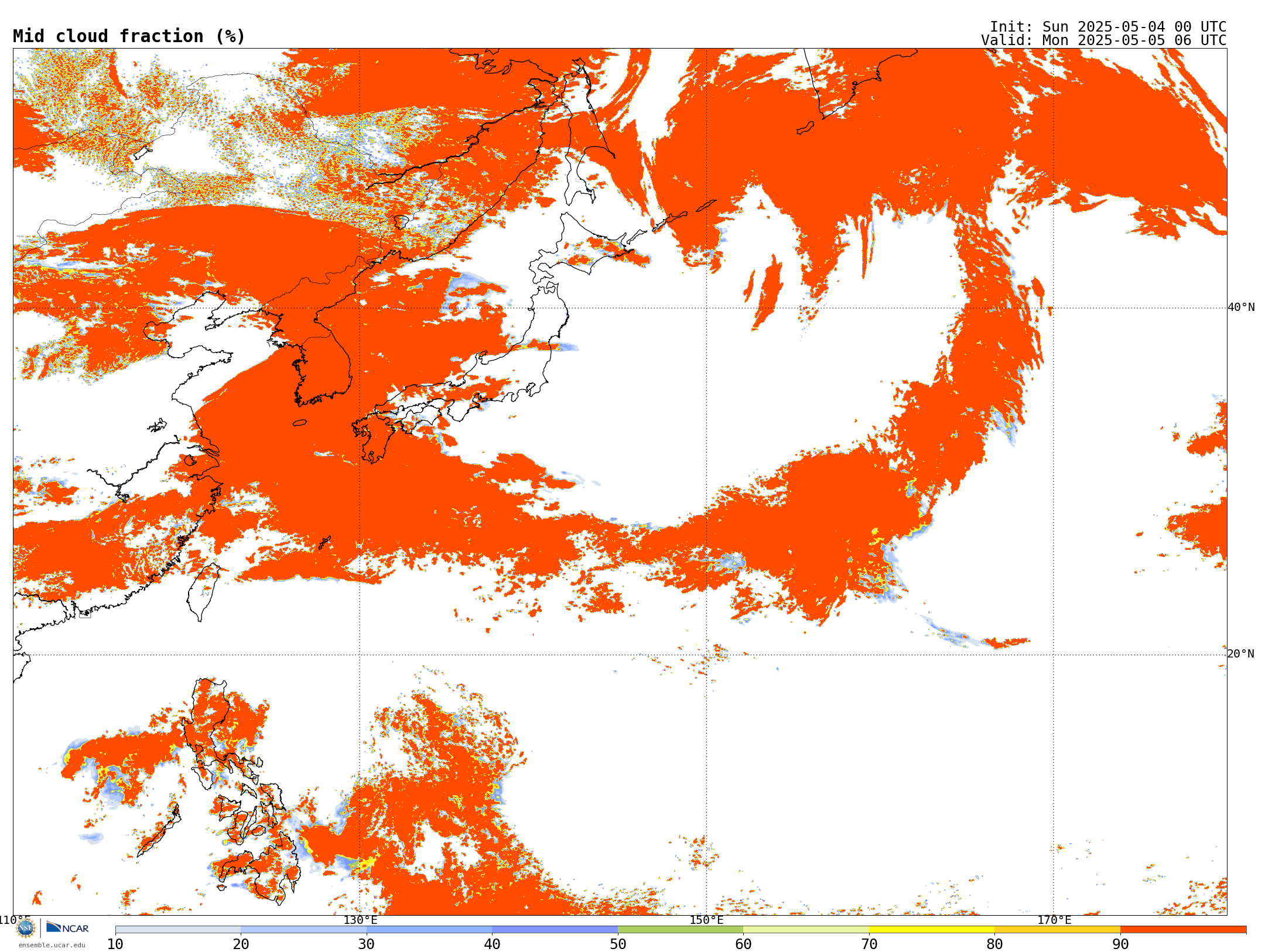
Task: Click the 130°E longitude label
Action: (360, 920)
